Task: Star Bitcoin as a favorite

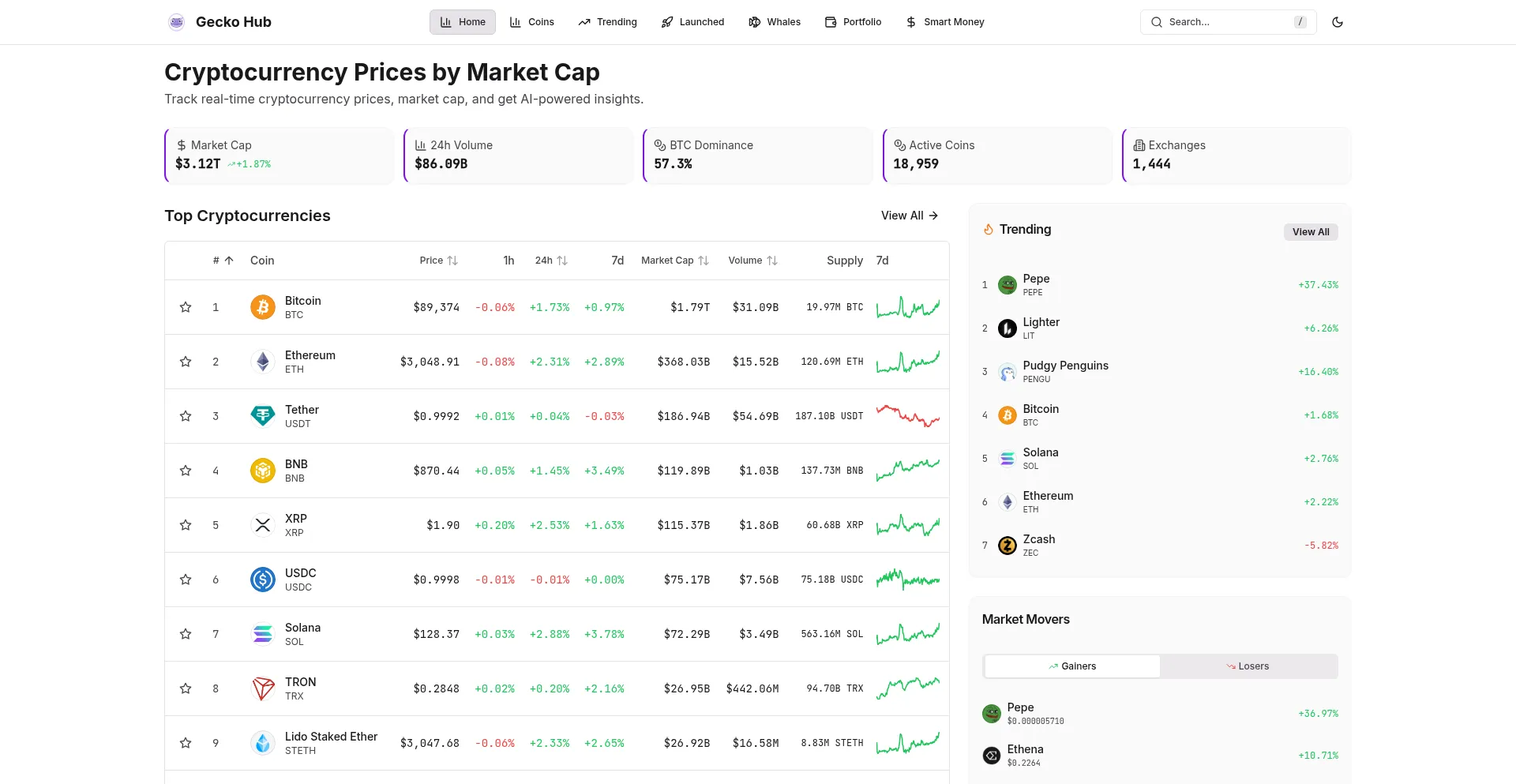Action: pos(186,307)
